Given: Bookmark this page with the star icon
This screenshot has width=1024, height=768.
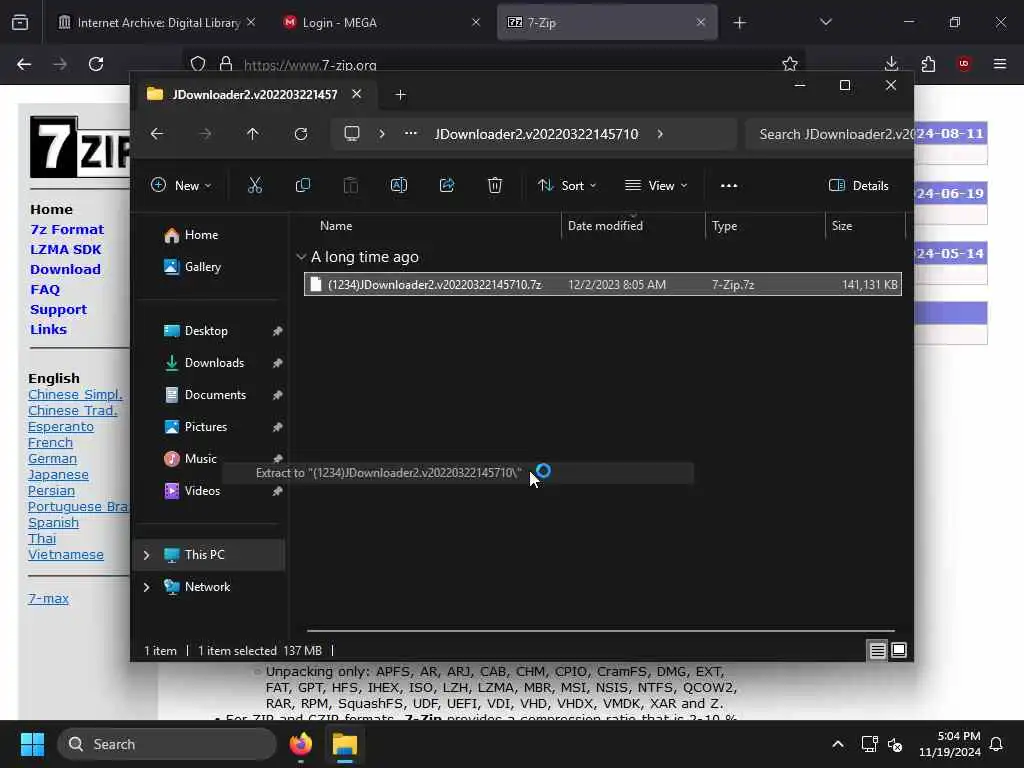Looking at the screenshot, I should pos(790,64).
